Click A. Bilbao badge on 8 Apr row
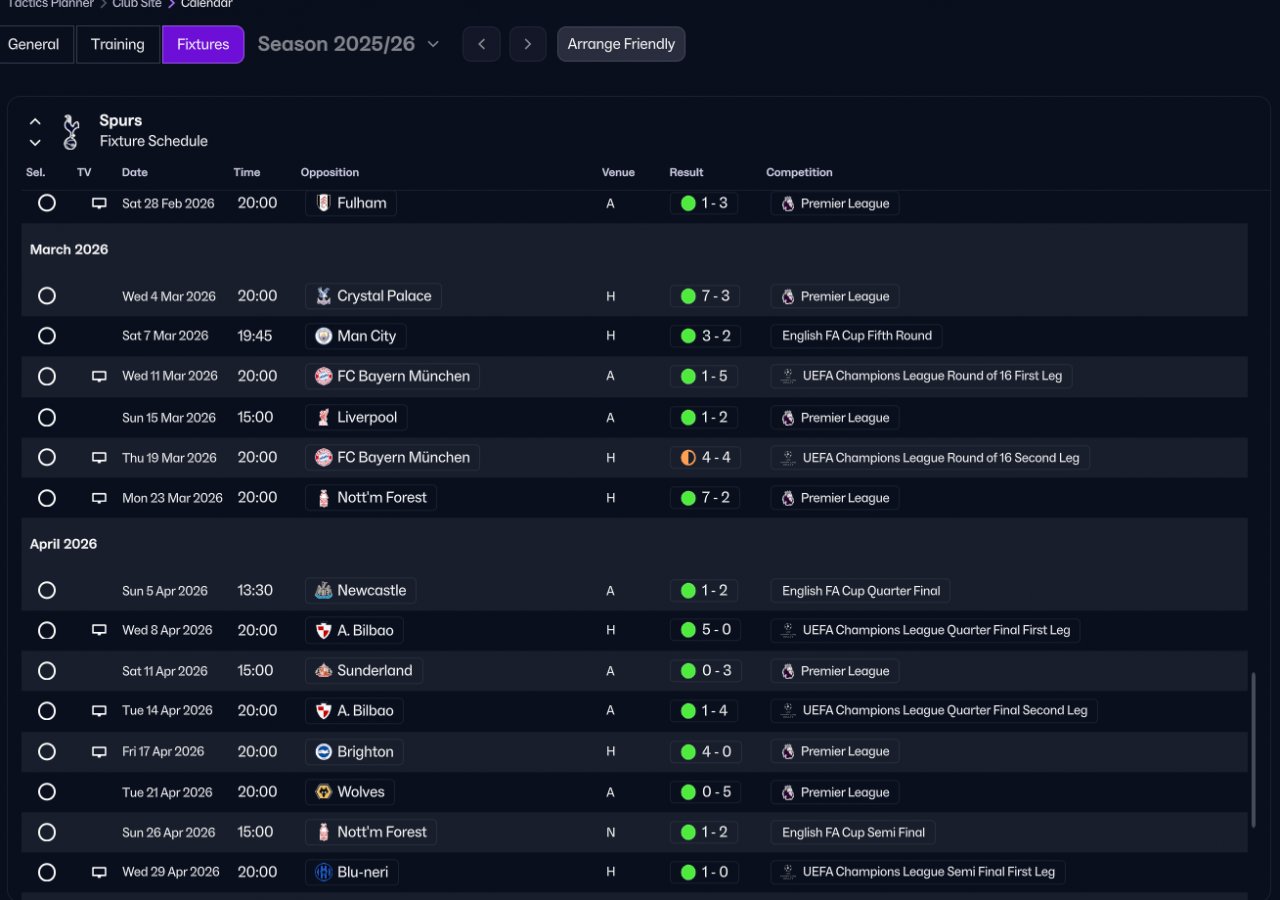This screenshot has height=900, width=1280. point(323,630)
